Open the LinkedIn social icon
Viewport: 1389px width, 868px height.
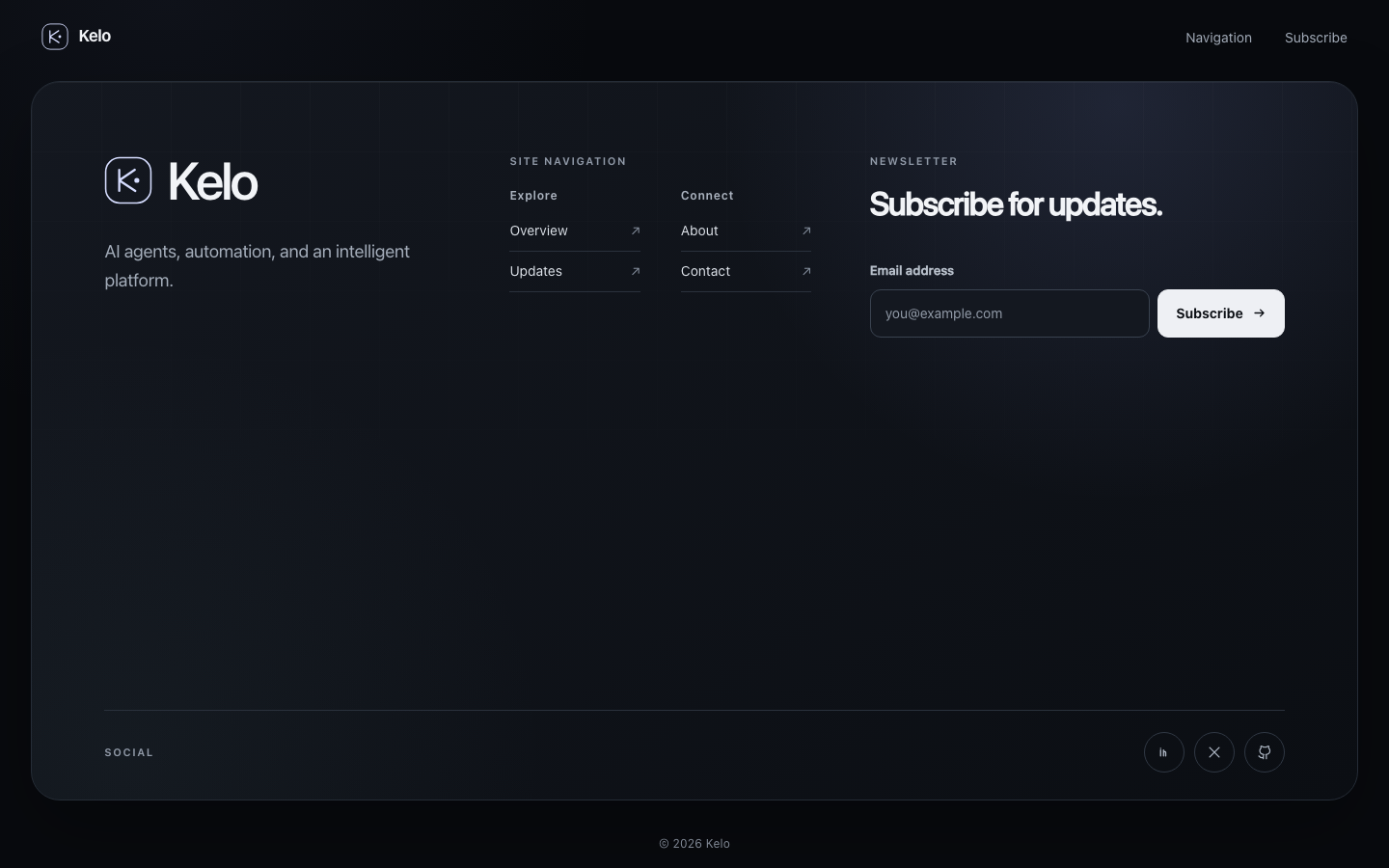[1164, 752]
